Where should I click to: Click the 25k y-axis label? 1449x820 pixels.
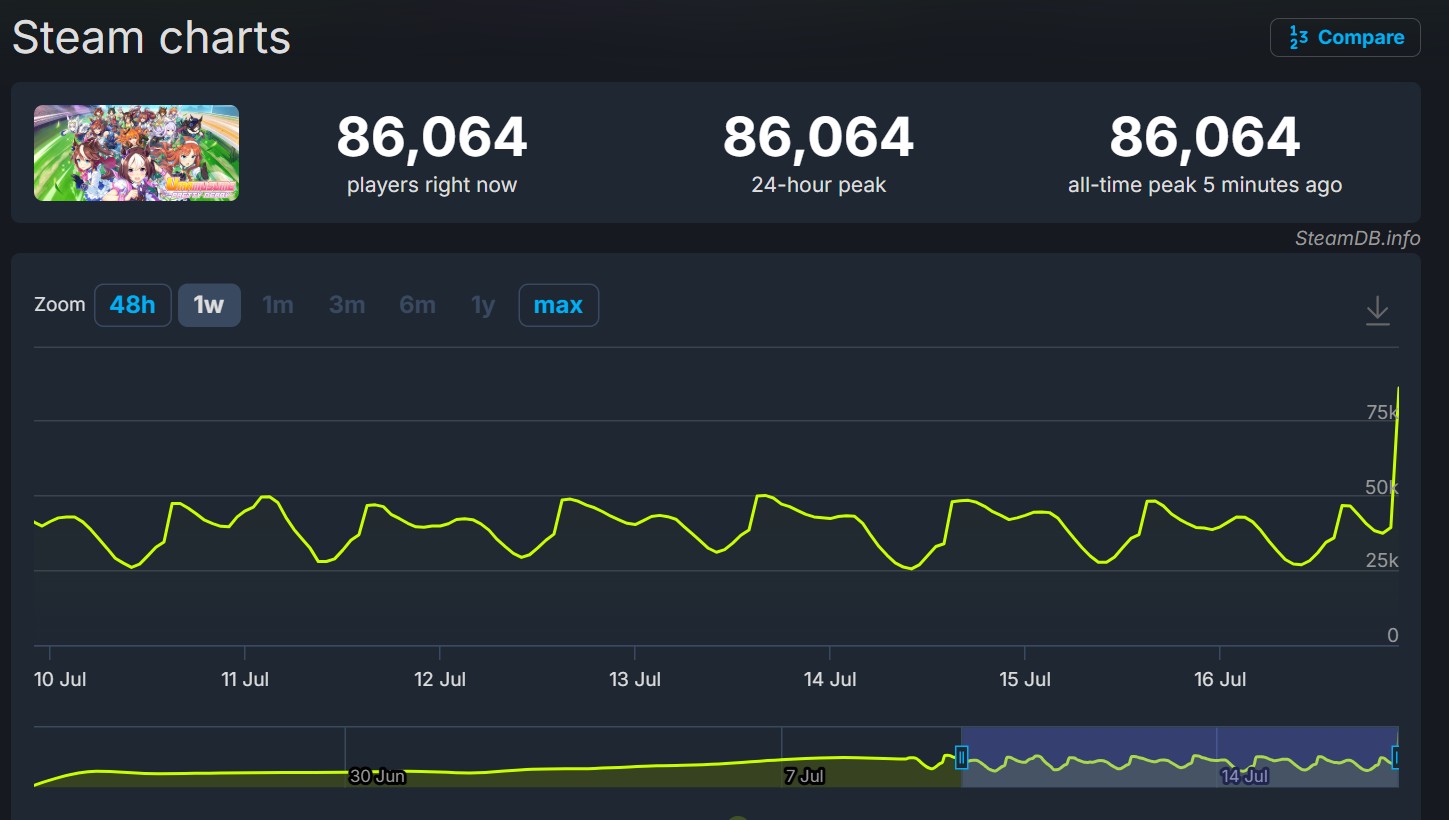point(1382,561)
